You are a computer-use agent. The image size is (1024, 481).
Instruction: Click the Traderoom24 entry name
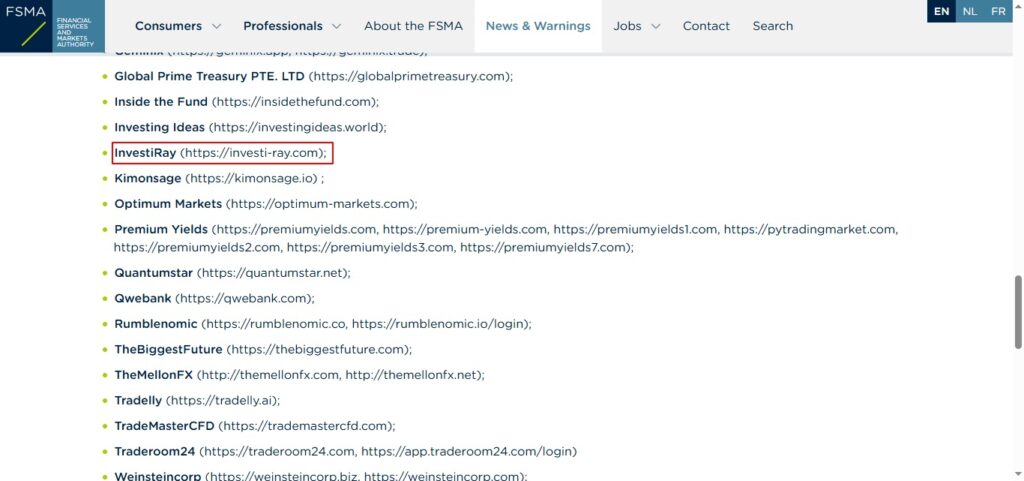(155, 451)
